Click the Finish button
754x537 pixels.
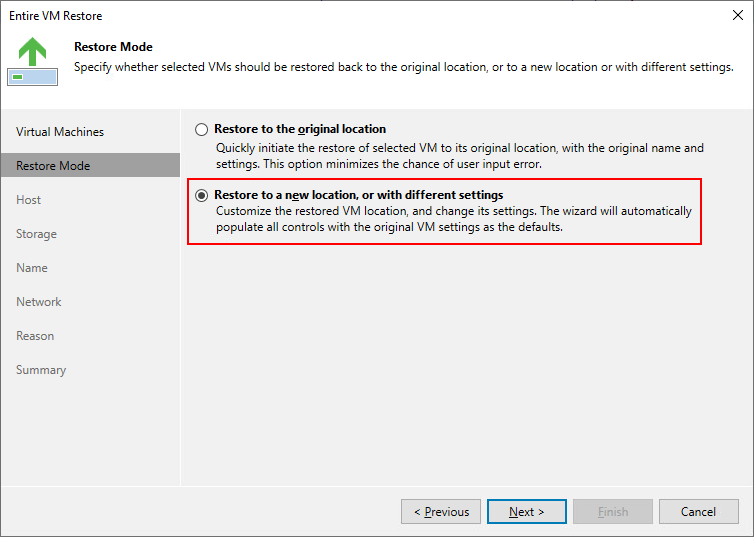[613, 512]
